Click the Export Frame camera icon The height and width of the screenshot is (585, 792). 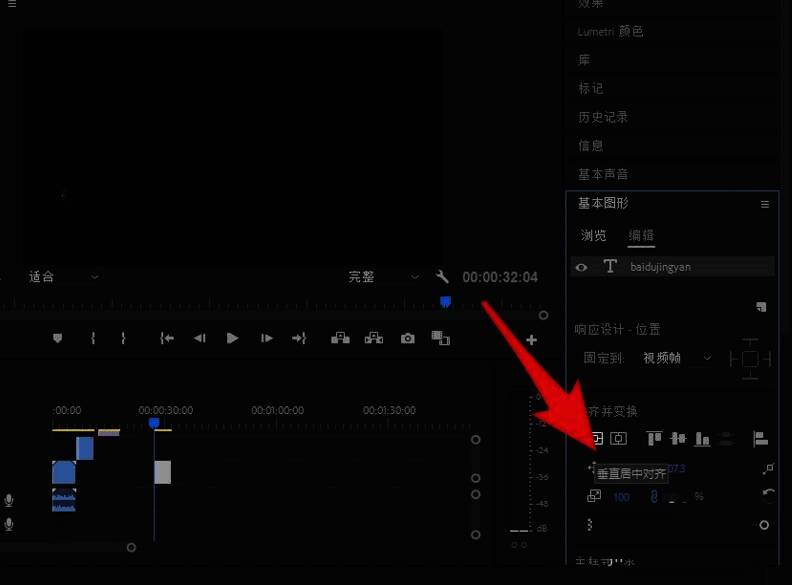407,339
